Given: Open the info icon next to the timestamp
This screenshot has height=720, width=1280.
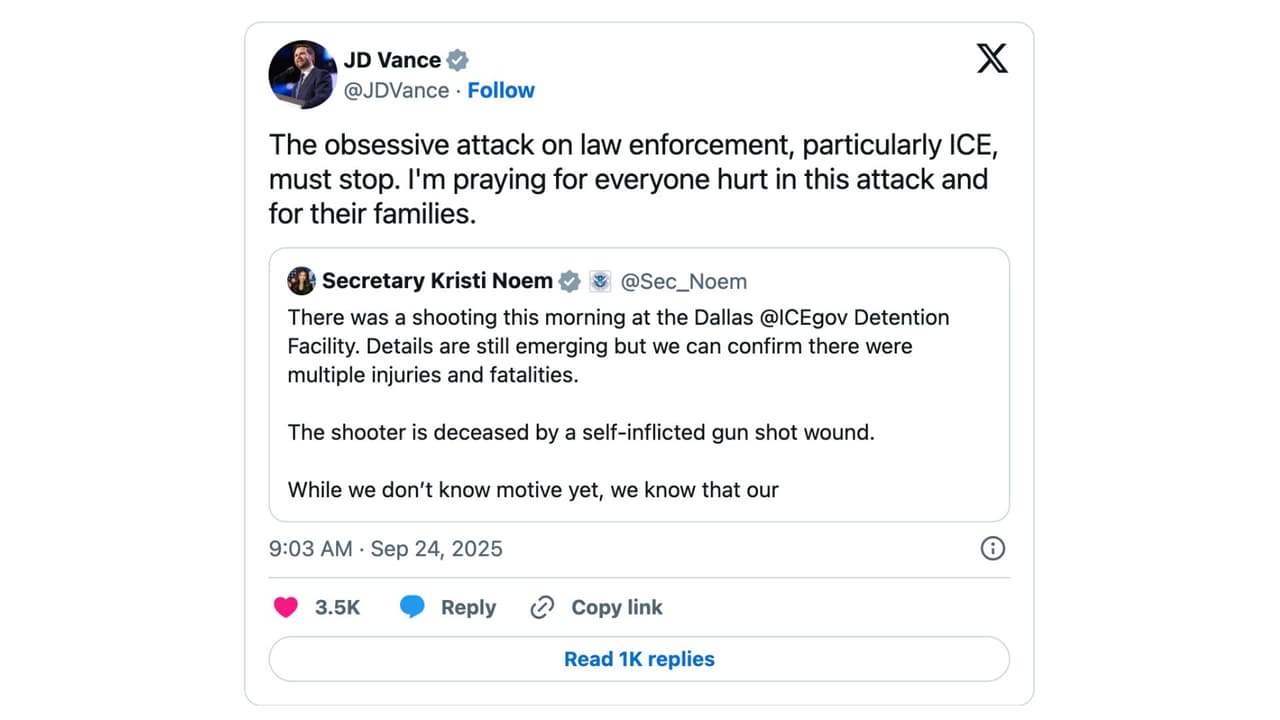Looking at the screenshot, I should coord(992,548).
